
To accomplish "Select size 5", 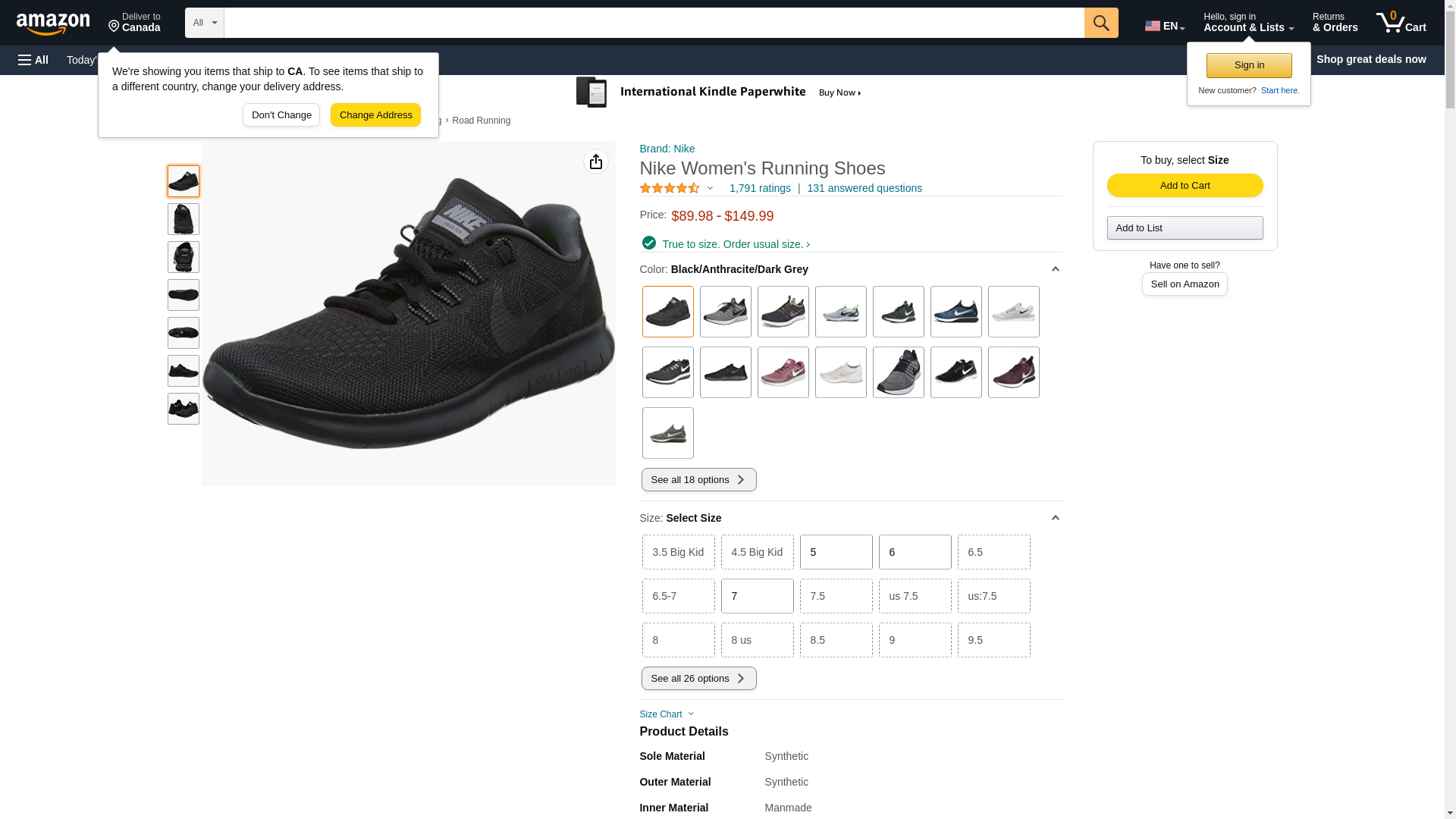I will click(x=836, y=552).
